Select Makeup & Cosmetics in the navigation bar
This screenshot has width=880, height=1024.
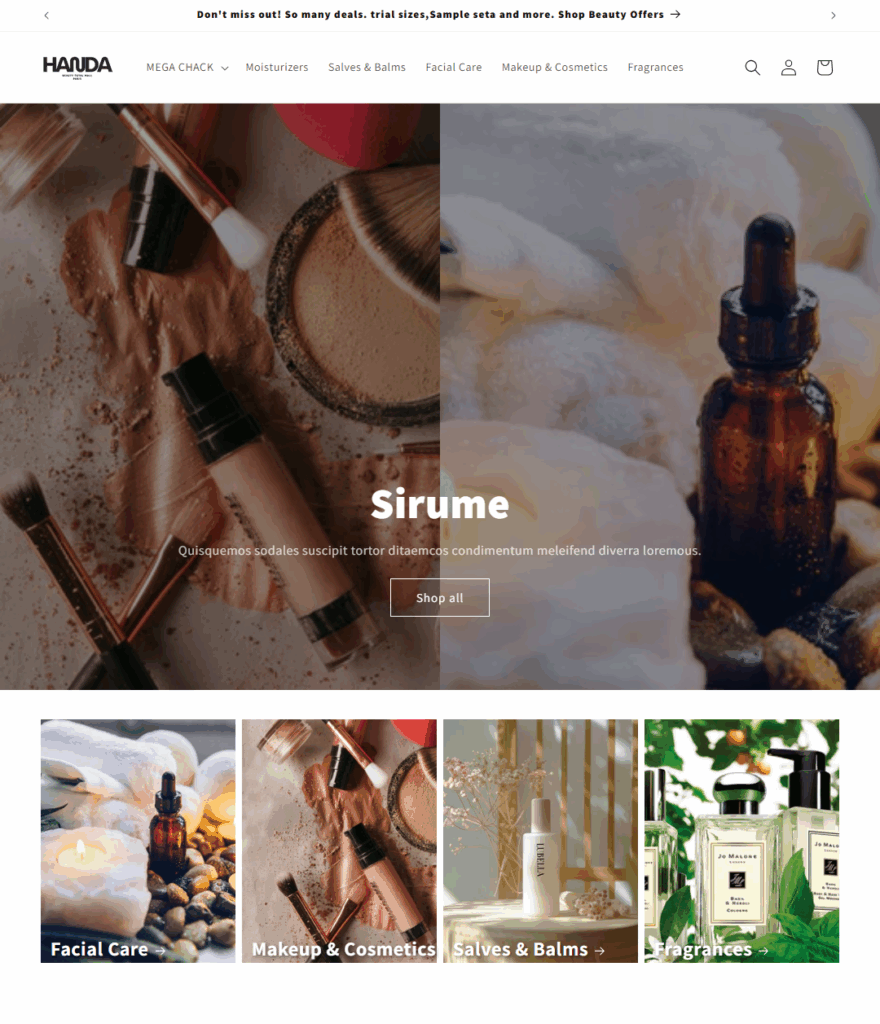[x=554, y=67]
